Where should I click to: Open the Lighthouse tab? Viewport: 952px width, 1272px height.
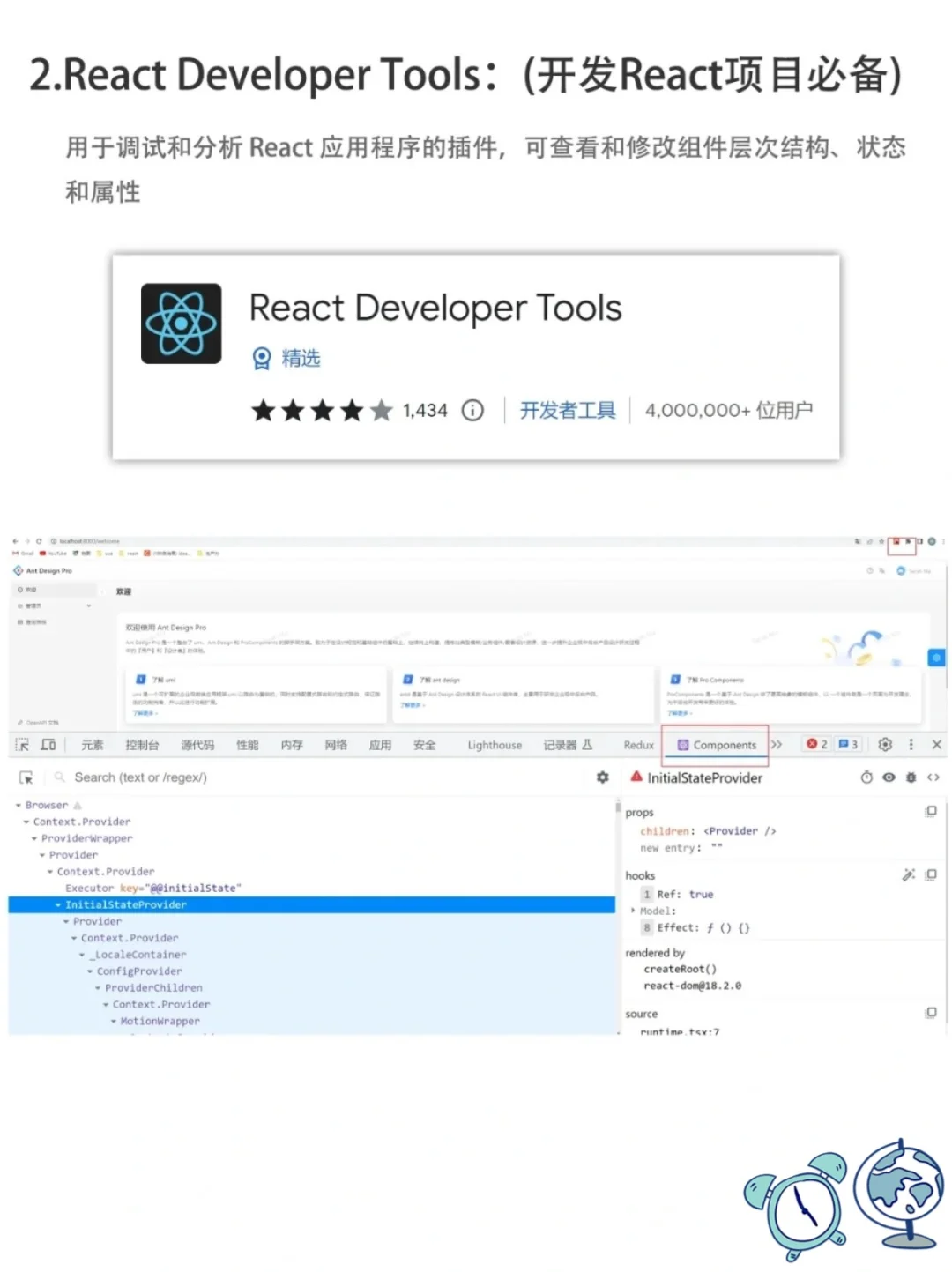(x=495, y=745)
